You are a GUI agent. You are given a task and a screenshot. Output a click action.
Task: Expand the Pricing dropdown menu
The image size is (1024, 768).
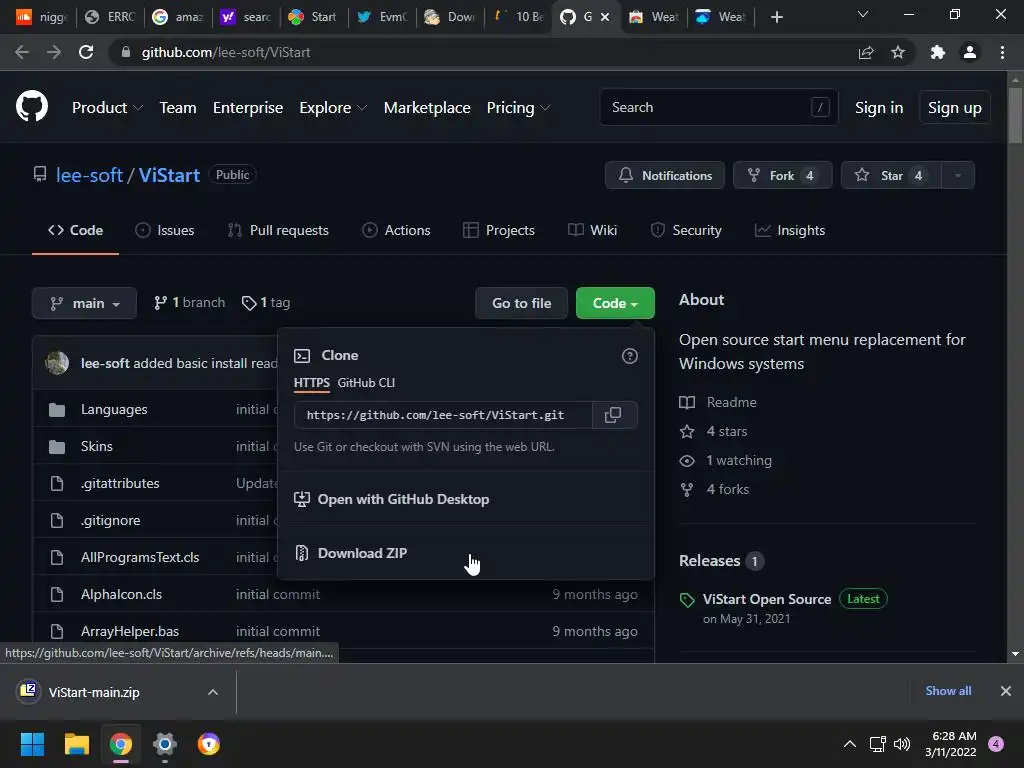(519, 108)
